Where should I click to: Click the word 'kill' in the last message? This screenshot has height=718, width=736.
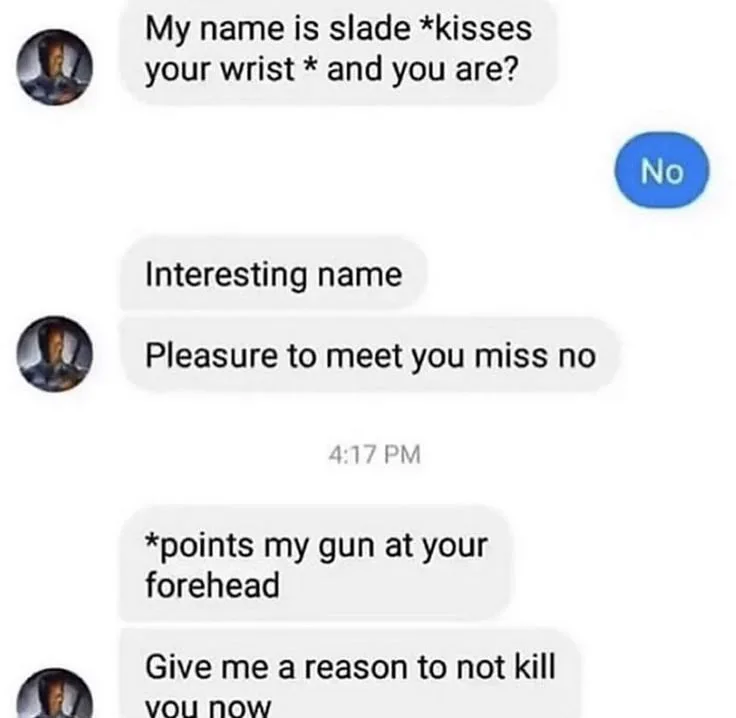[535, 666]
